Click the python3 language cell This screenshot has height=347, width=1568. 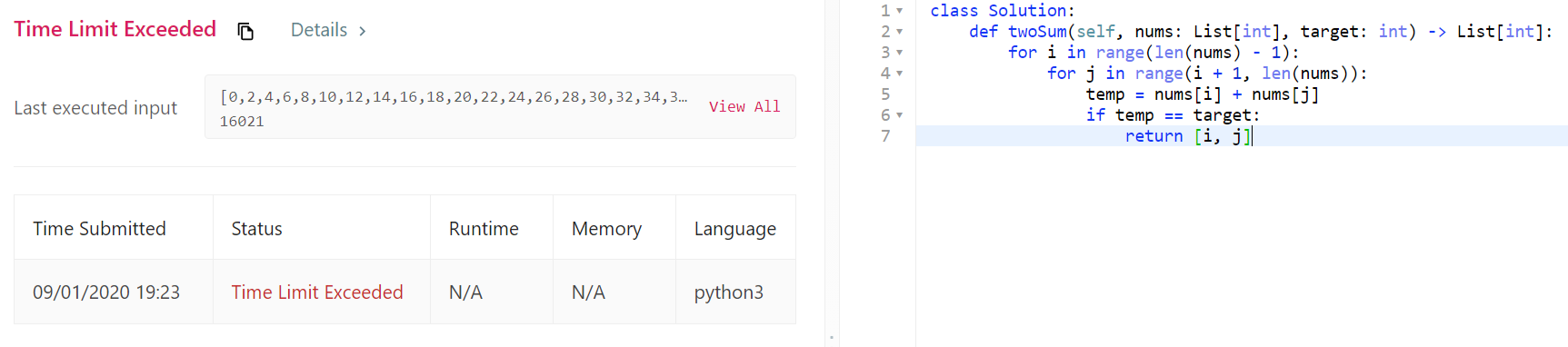pos(728,292)
